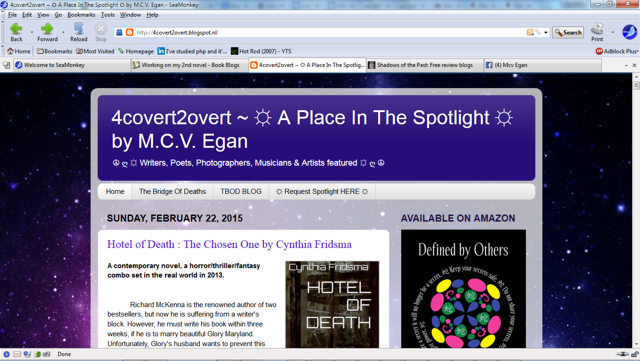Screen dimensions: 640x361
Task: Open Navigator from status bar component icon
Action: [x=7, y=354]
